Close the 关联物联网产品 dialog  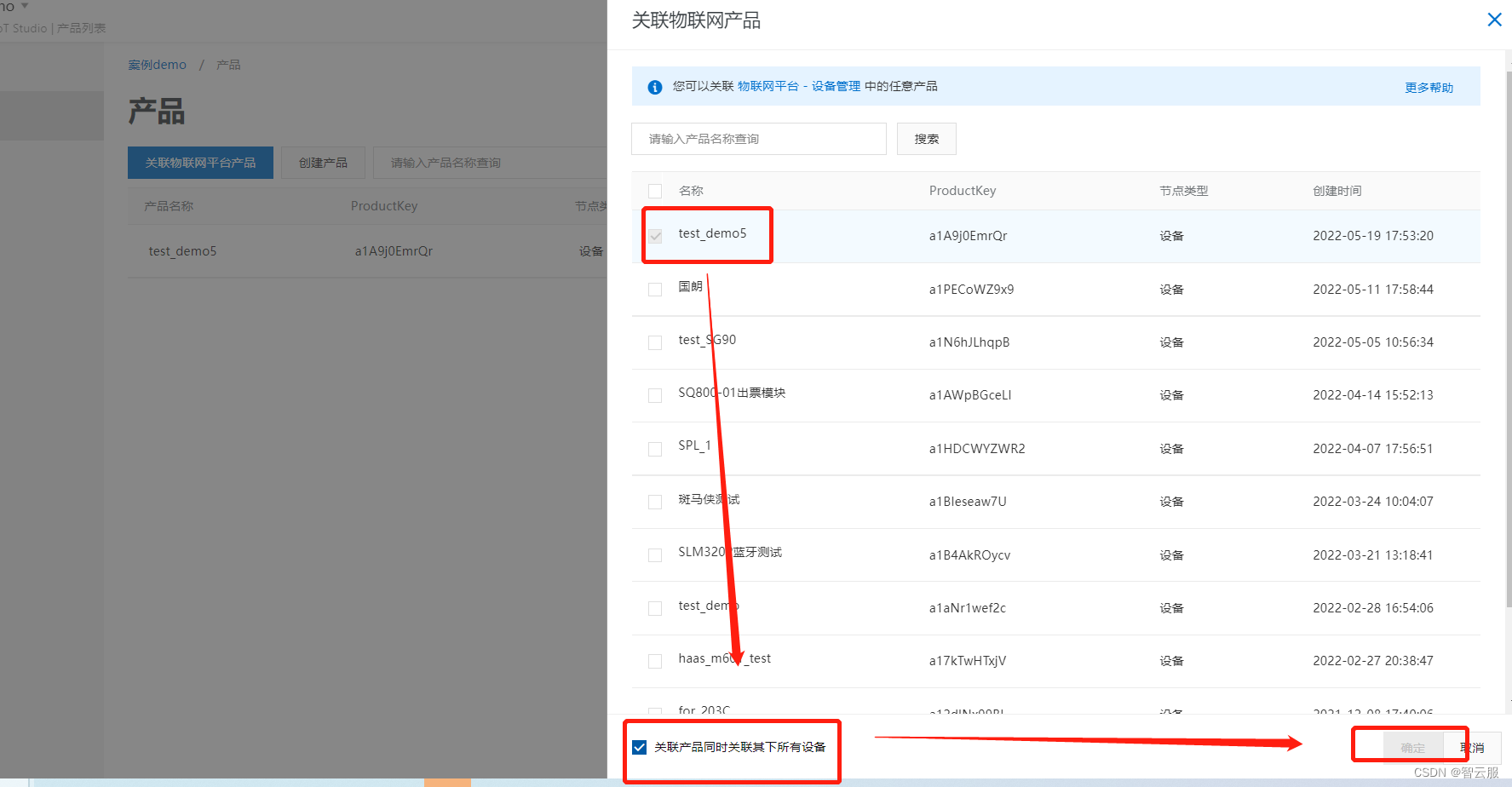tap(1494, 20)
